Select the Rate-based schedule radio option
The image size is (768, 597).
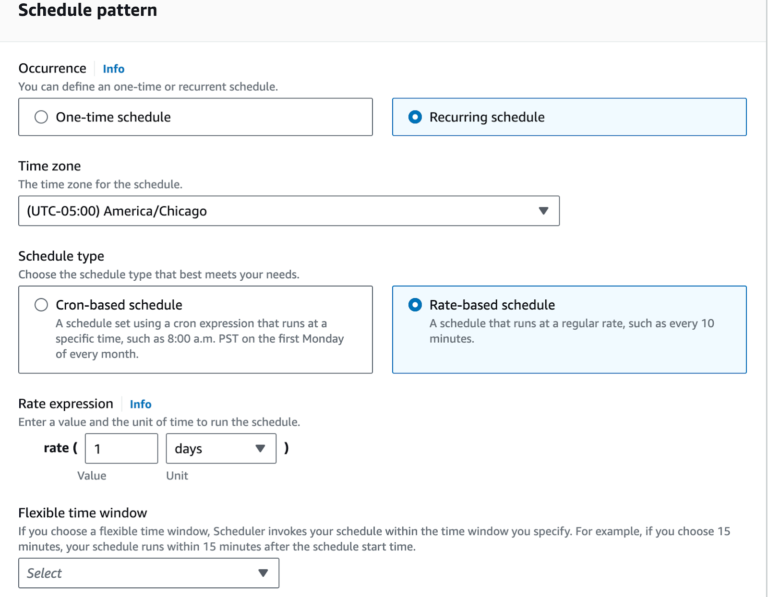tap(415, 305)
